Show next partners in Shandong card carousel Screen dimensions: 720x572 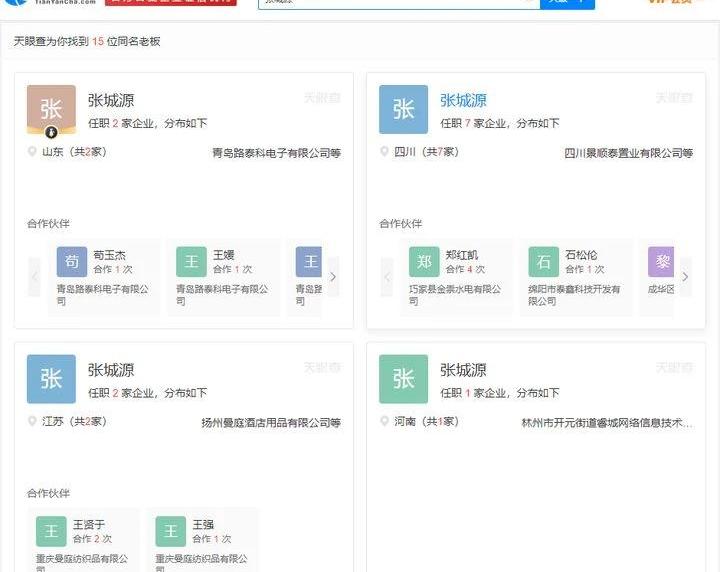[333, 277]
